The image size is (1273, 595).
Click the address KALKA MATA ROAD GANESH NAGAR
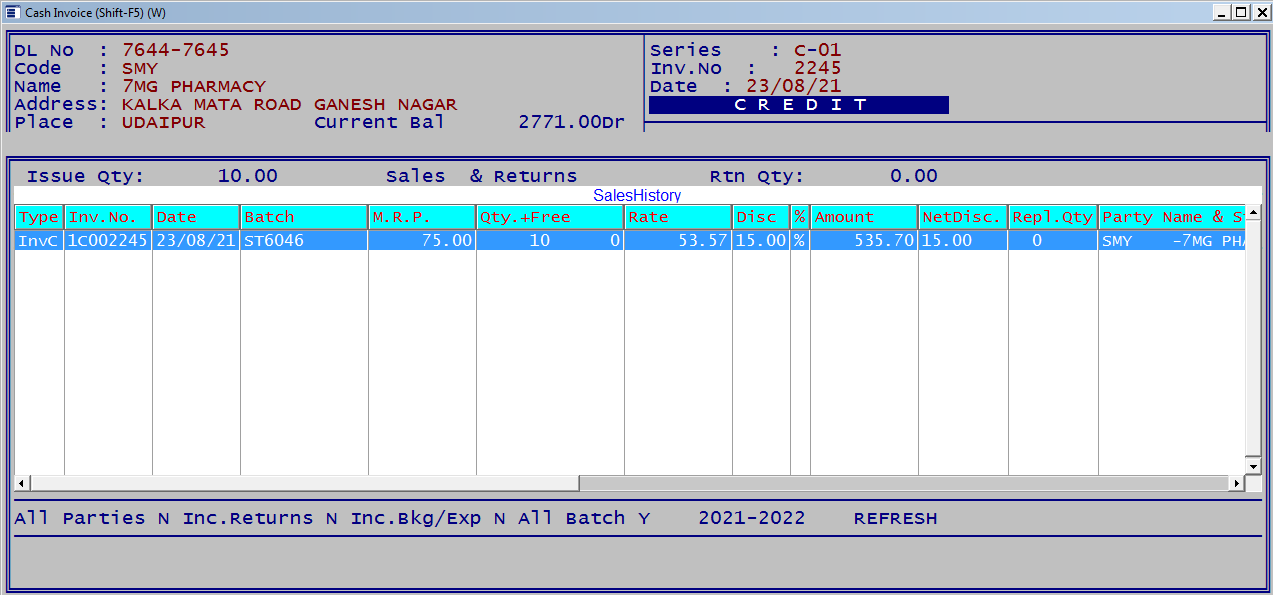click(290, 104)
